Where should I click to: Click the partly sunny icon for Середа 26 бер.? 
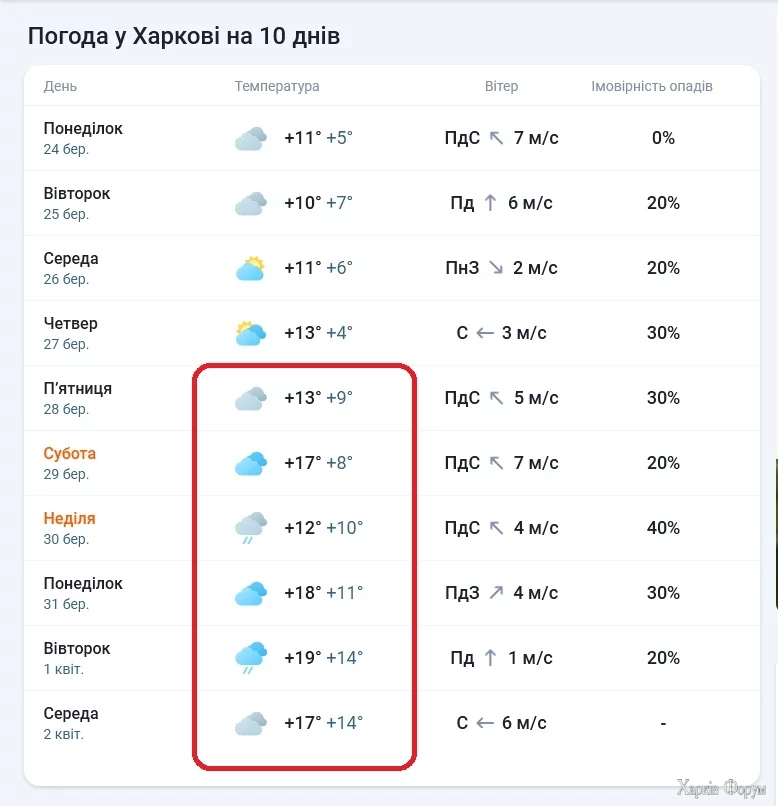(x=250, y=268)
